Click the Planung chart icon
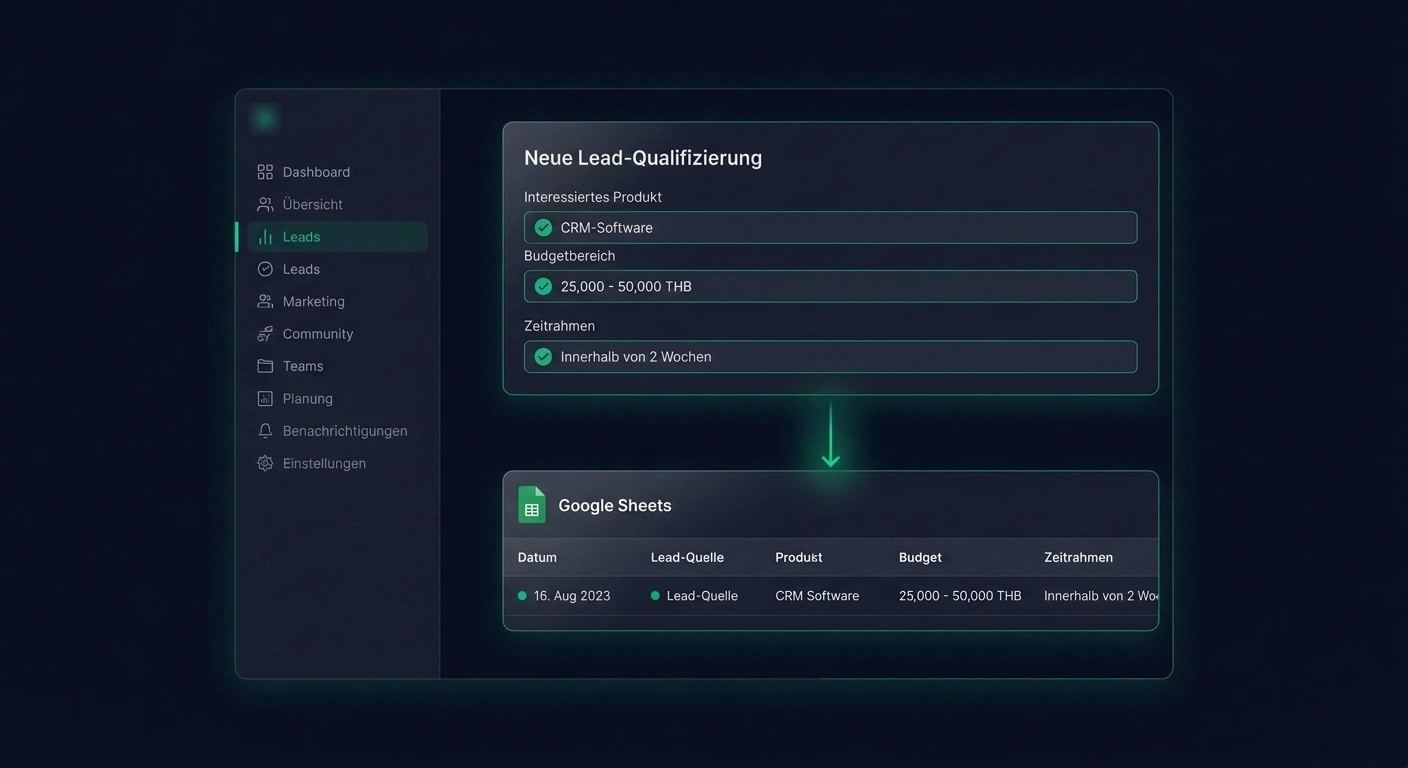 [265, 398]
